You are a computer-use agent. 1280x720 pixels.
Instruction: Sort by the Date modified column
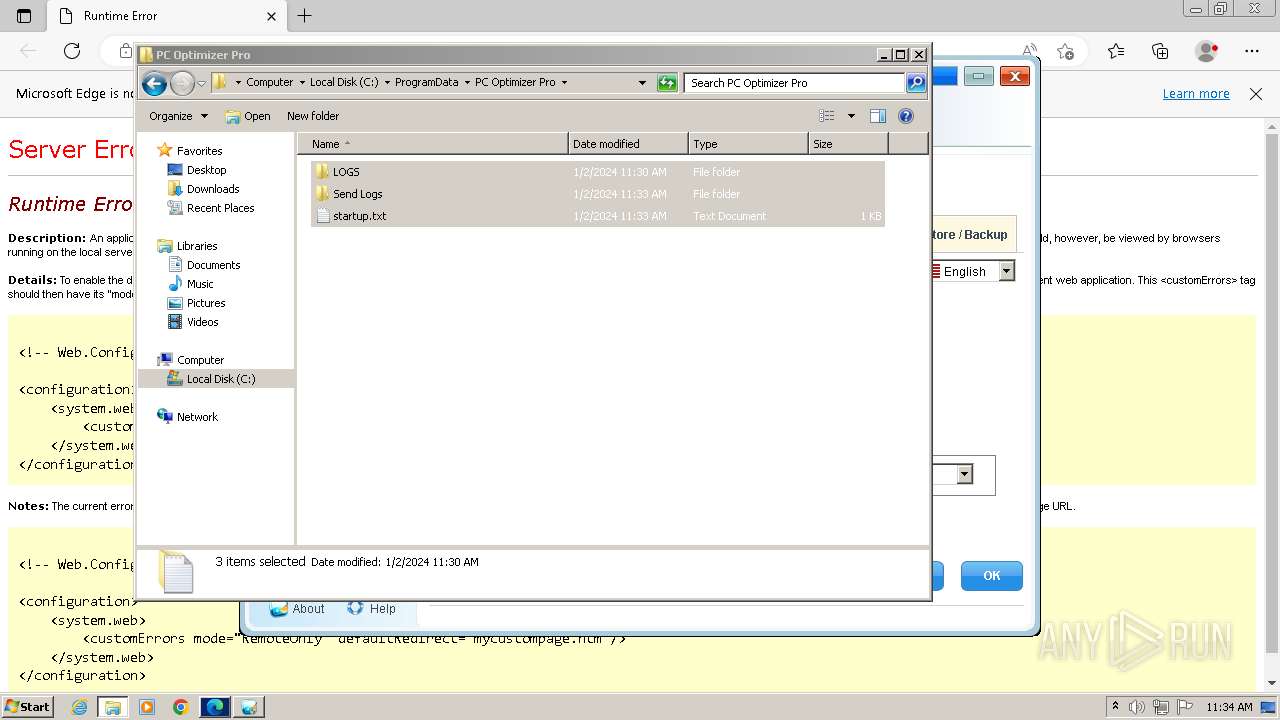click(x=628, y=144)
